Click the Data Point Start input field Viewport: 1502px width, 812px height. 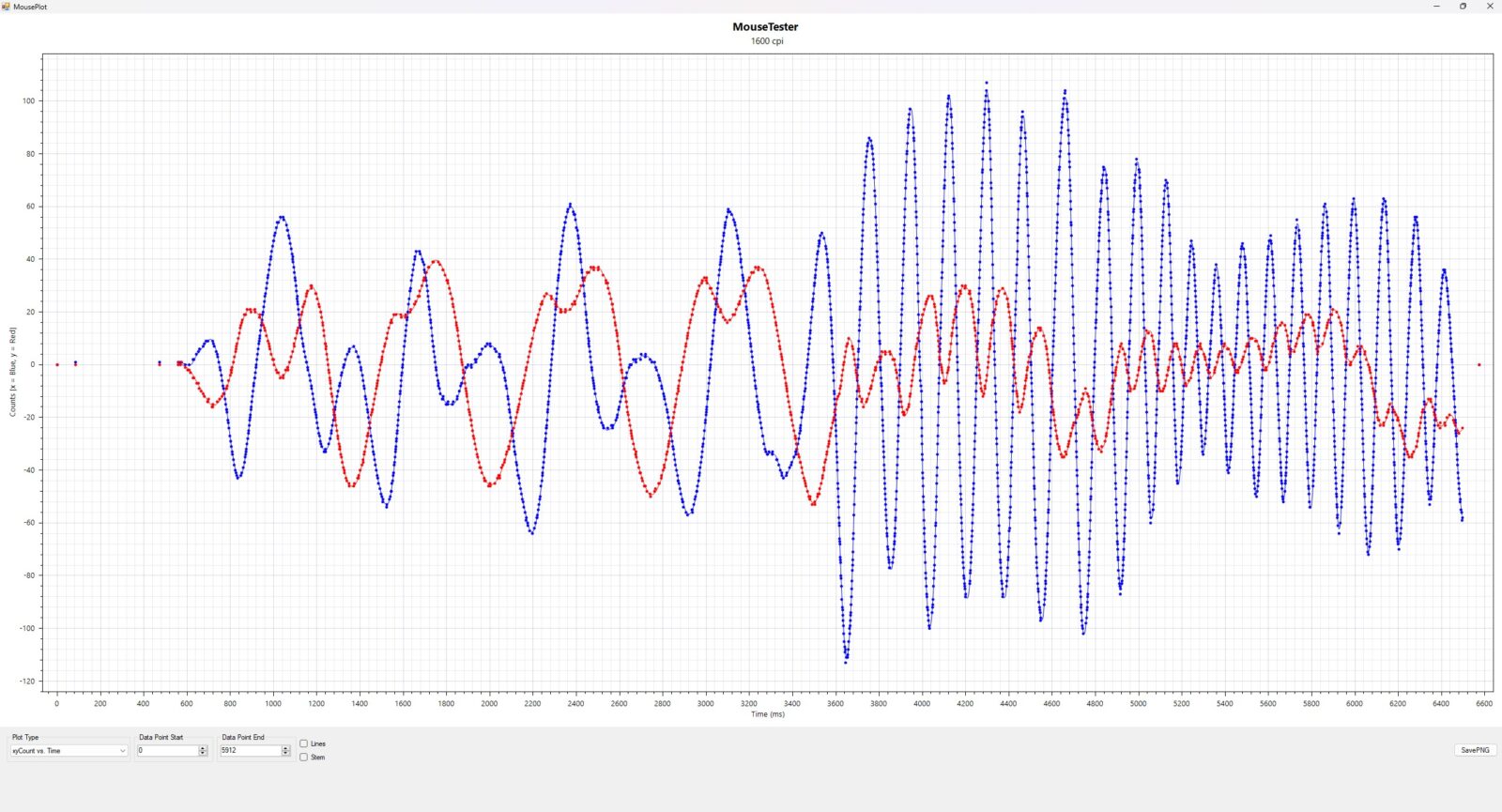pyautogui.click(x=167, y=751)
